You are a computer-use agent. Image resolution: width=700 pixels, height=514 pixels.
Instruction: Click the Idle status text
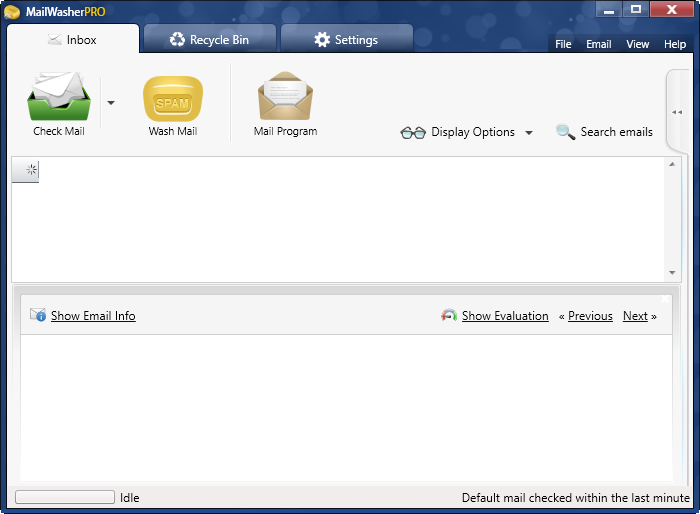pyautogui.click(x=129, y=497)
